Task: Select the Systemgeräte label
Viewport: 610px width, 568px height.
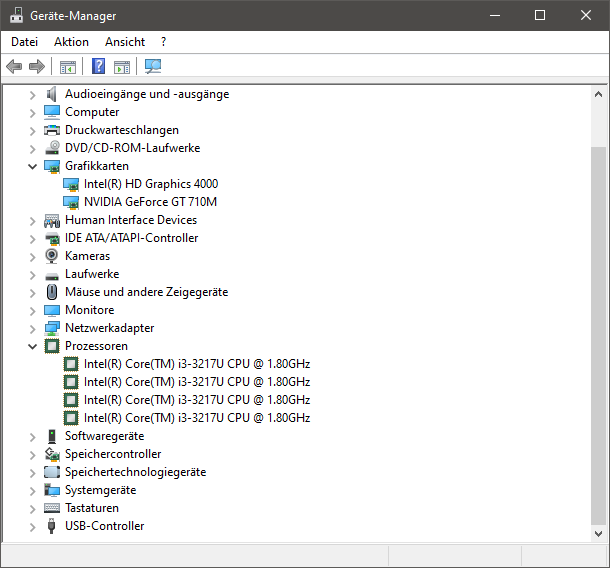Action: pos(101,490)
